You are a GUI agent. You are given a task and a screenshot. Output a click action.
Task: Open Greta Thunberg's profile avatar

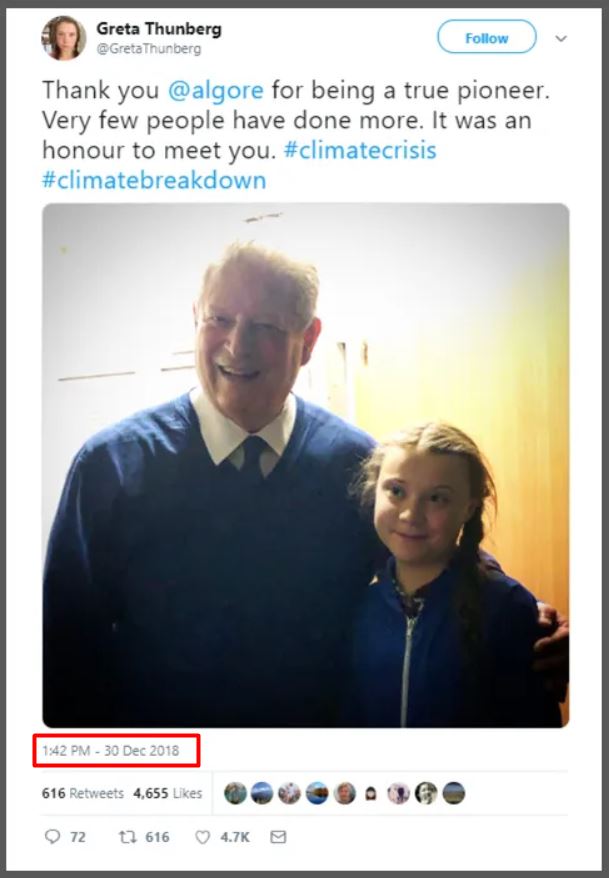[x=63, y=38]
